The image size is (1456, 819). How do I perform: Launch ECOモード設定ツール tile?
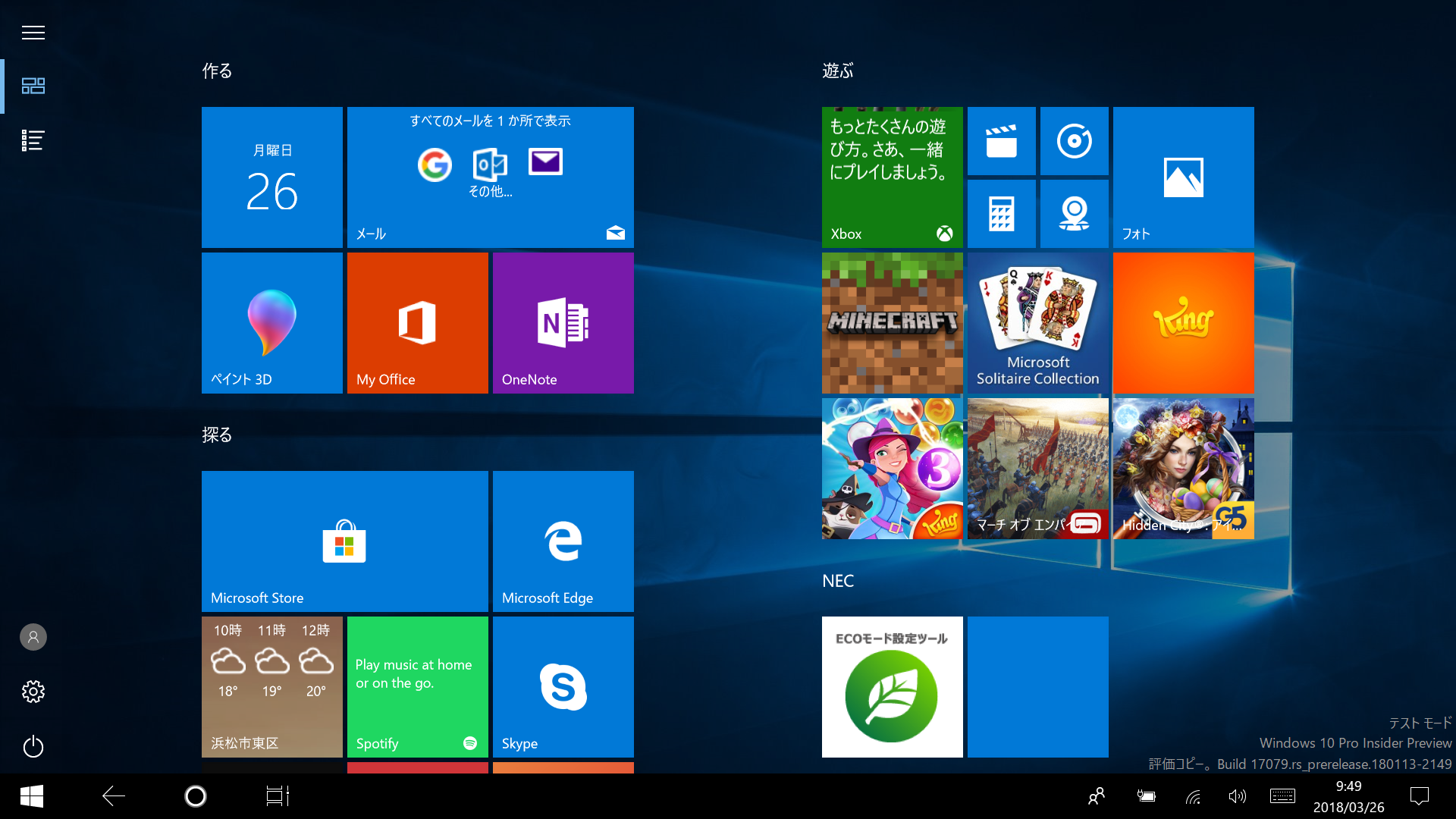893,687
